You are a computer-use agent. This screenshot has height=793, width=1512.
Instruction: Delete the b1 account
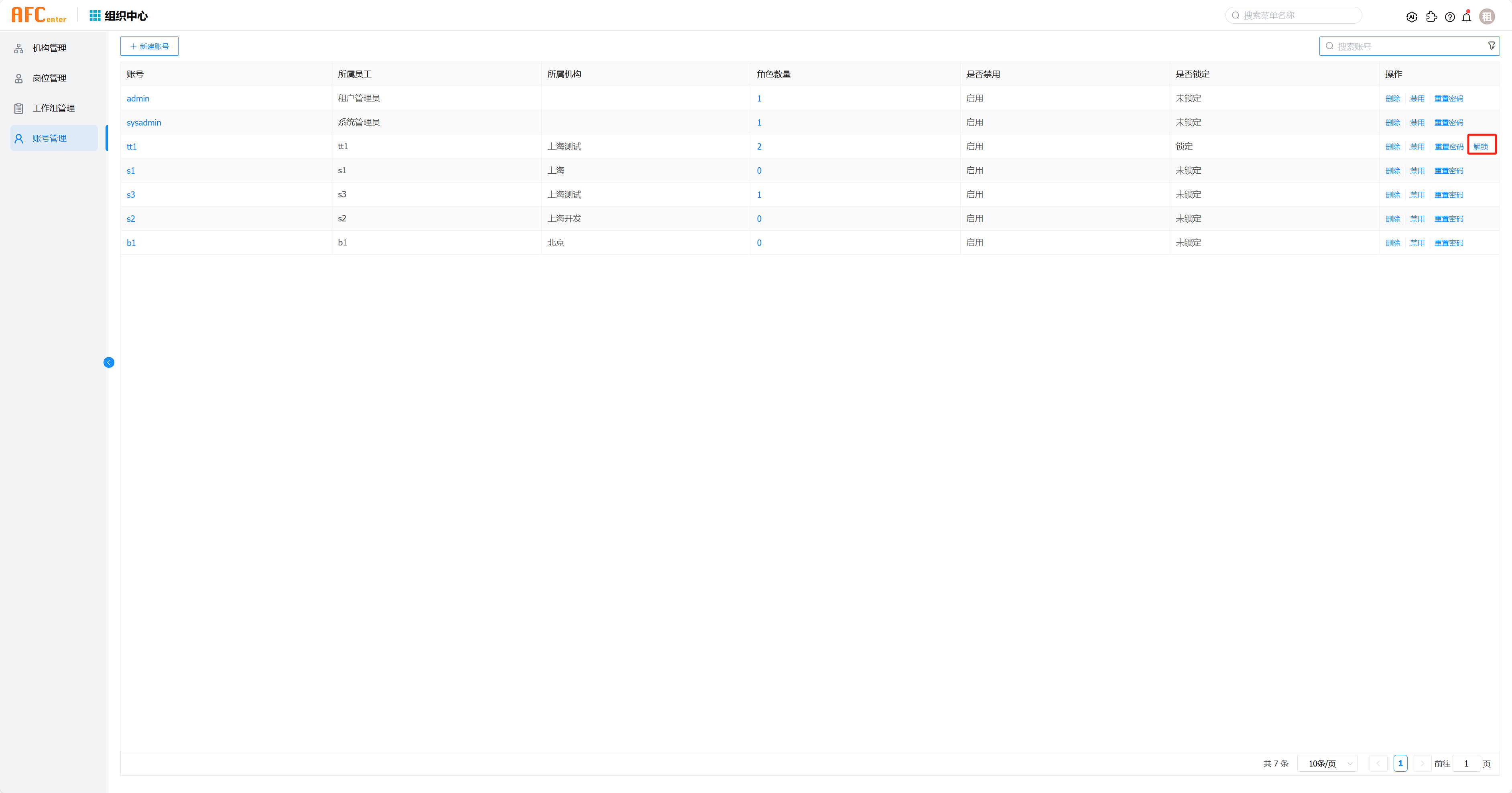click(x=1392, y=243)
